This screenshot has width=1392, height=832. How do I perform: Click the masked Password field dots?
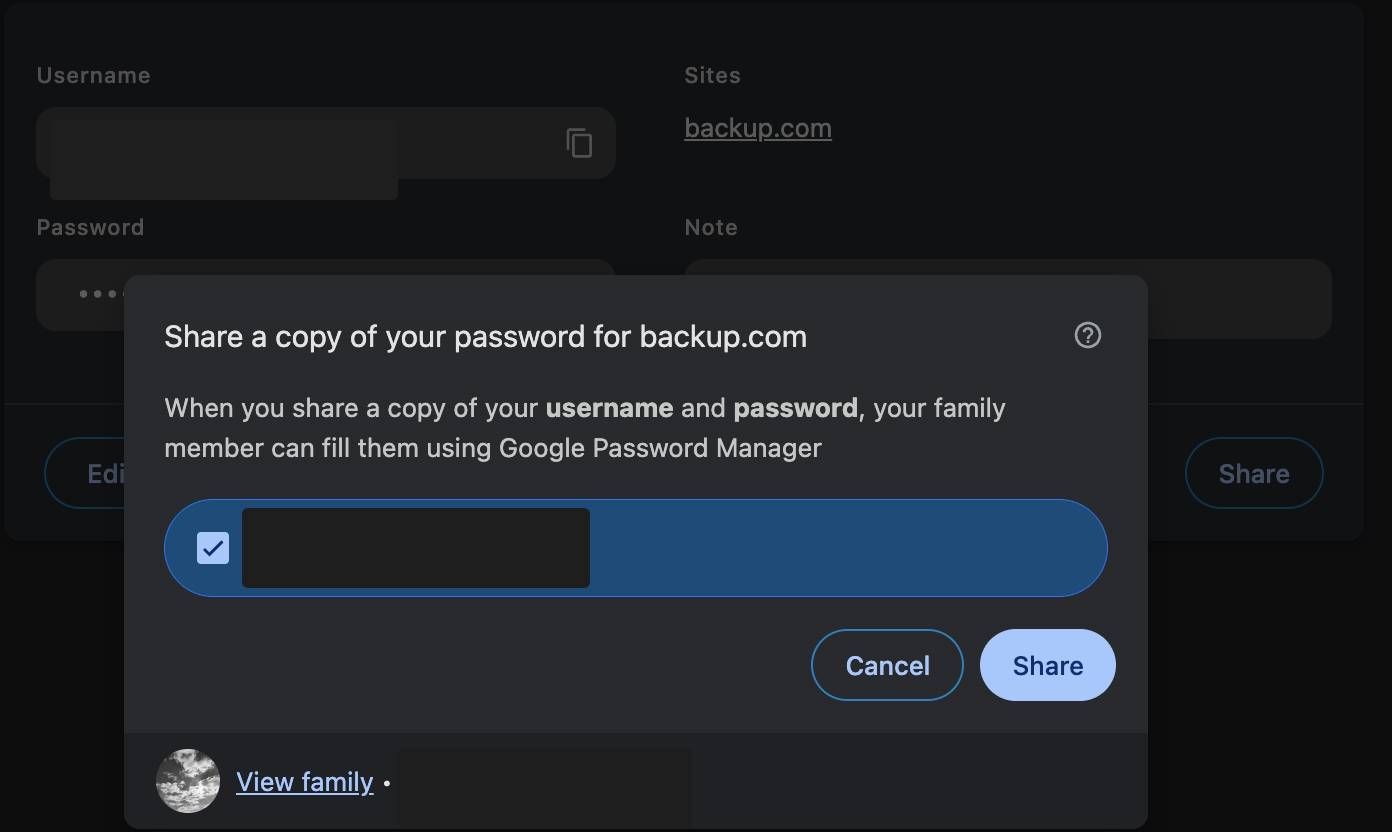[x=102, y=294]
